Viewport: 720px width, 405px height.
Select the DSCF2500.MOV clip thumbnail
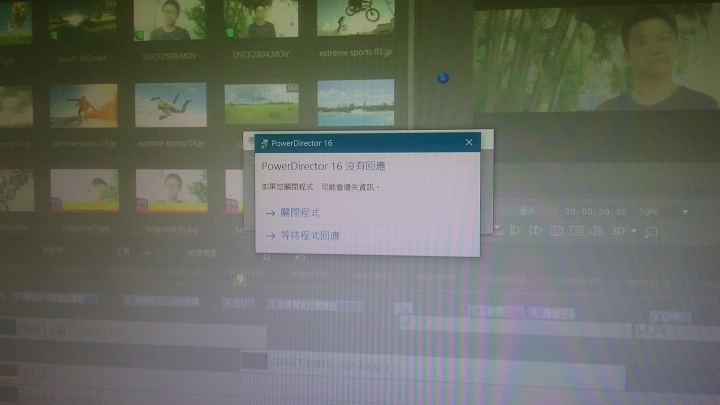pyautogui.click(x=169, y=20)
